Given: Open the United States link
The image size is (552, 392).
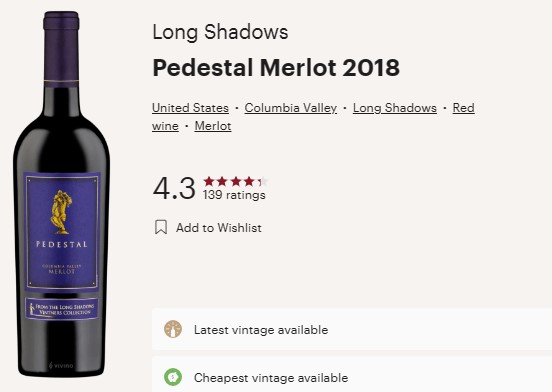Looking at the screenshot, I should click(190, 108).
